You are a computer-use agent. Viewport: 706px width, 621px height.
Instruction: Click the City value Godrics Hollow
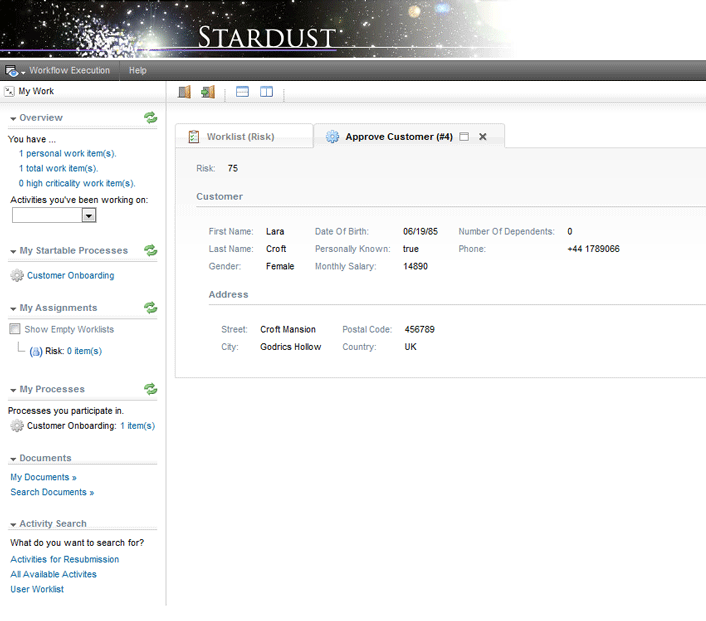290,347
